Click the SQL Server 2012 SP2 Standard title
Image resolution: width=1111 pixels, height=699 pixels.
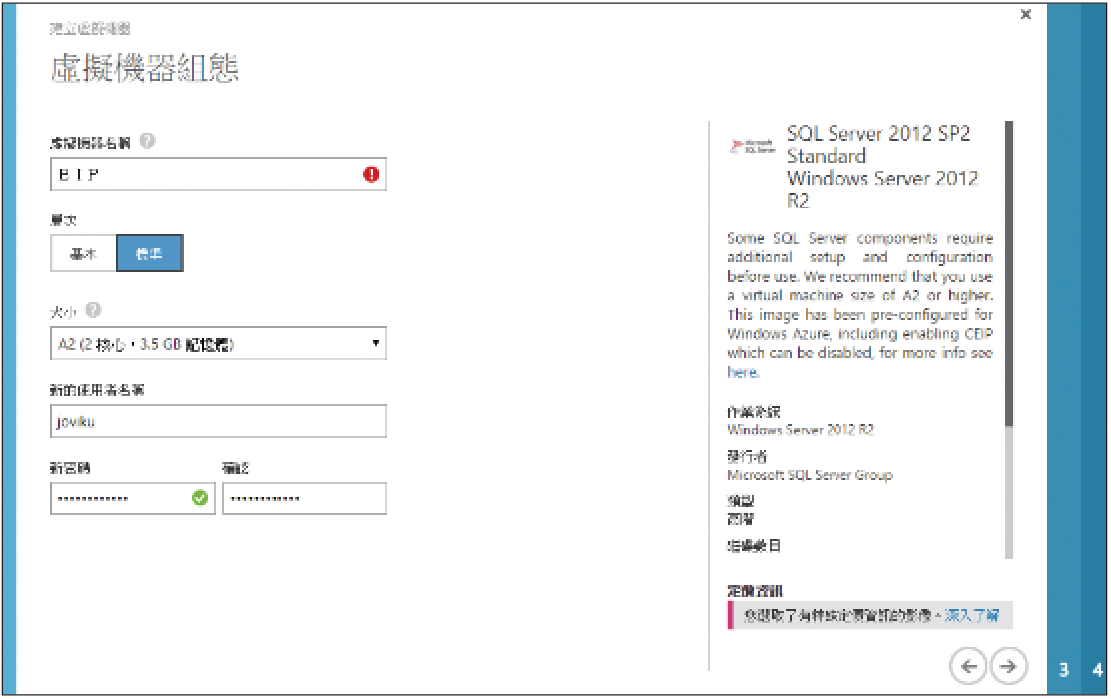point(882,167)
